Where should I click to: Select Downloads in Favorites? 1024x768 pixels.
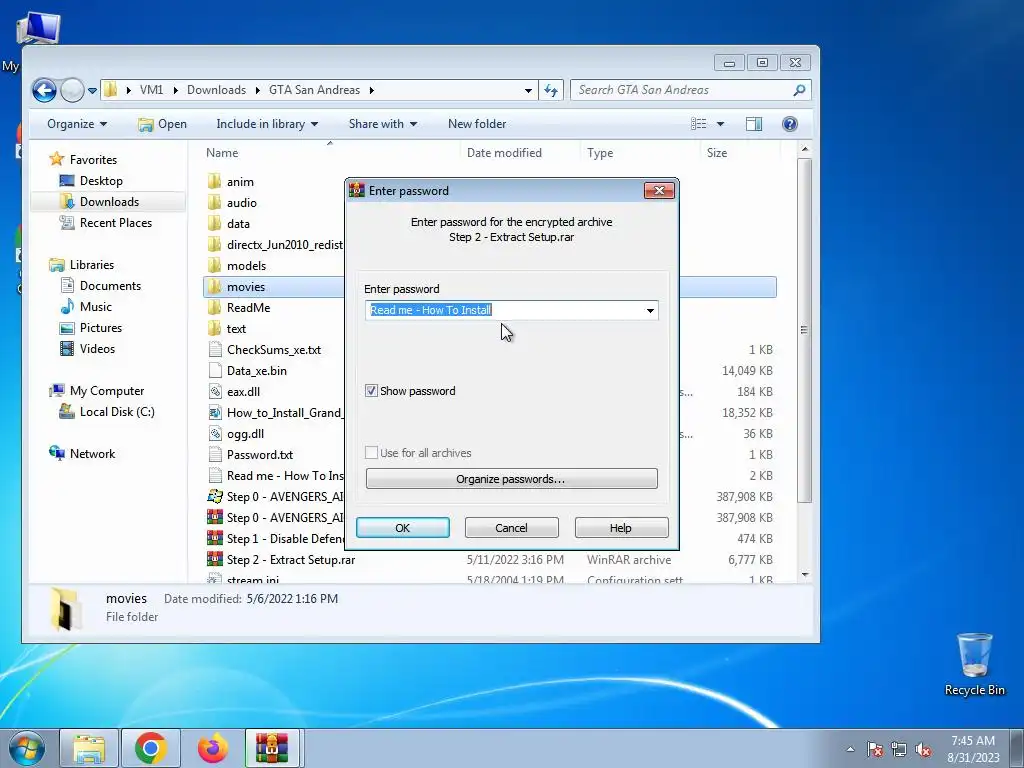(109, 202)
